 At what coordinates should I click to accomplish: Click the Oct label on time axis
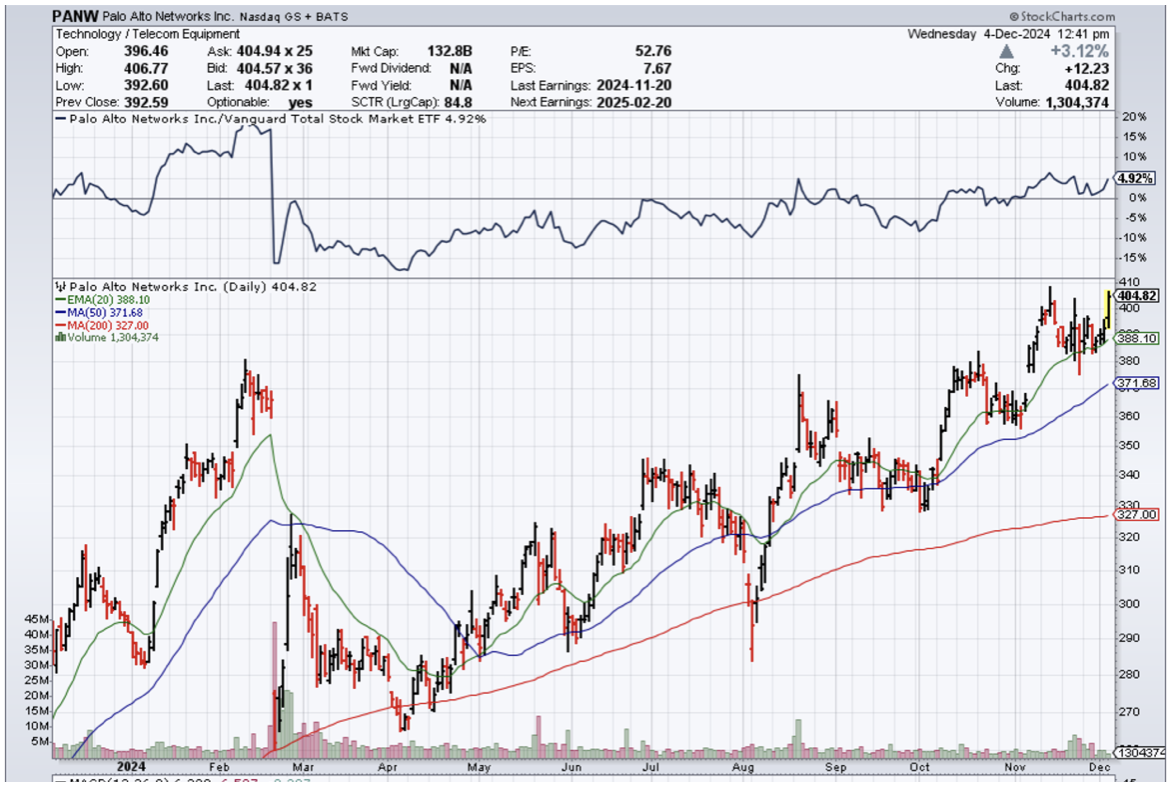[x=919, y=767]
